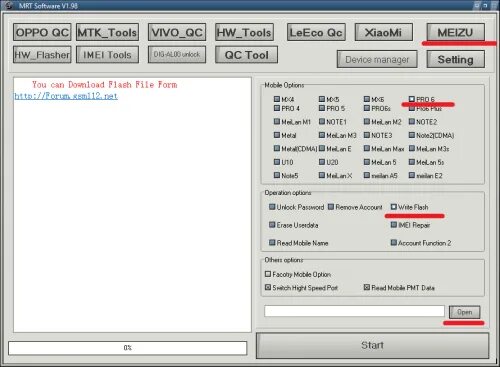Enable the Read Mobile Name operation

click(x=272, y=243)
